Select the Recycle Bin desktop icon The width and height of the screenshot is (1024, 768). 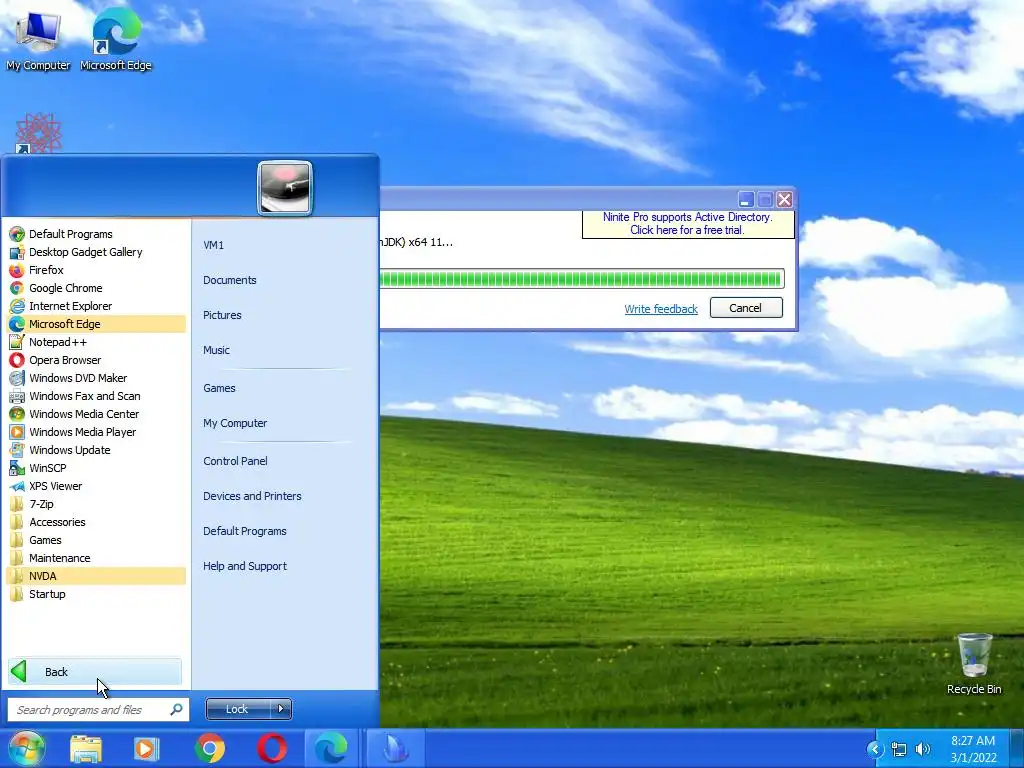974,664
